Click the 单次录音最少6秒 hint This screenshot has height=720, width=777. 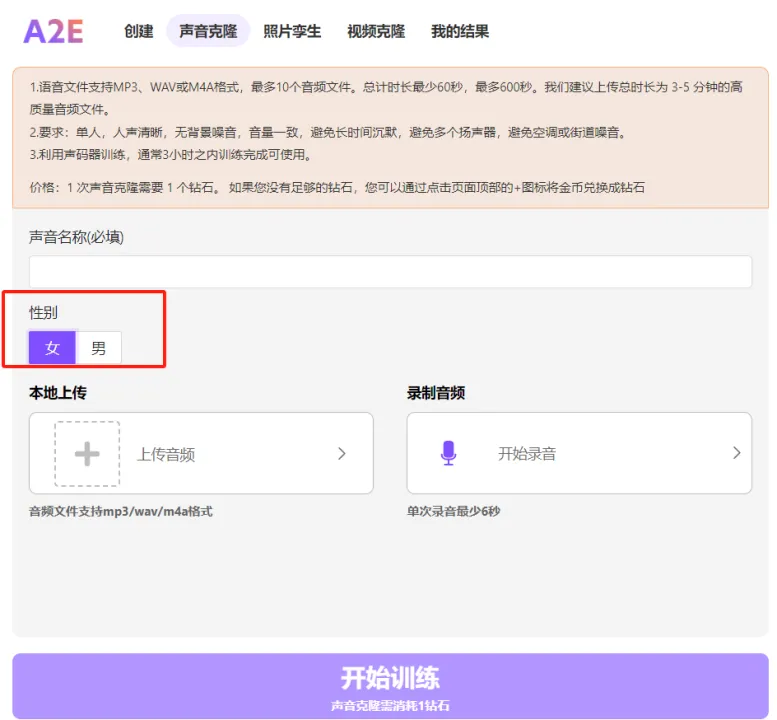[453, 511]
